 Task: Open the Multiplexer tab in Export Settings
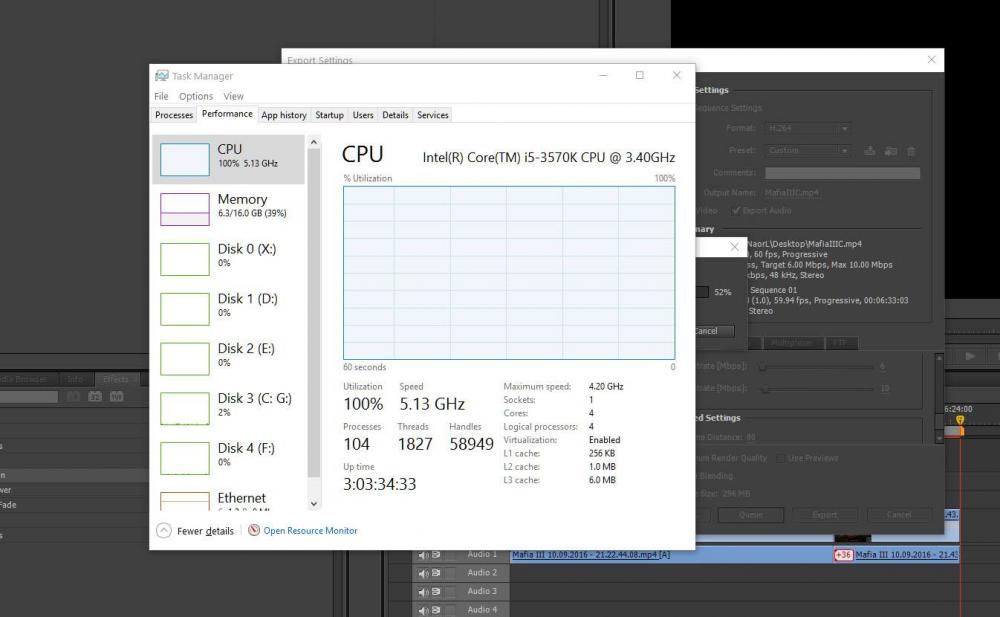pyautogui.click(x=791, y=343)
